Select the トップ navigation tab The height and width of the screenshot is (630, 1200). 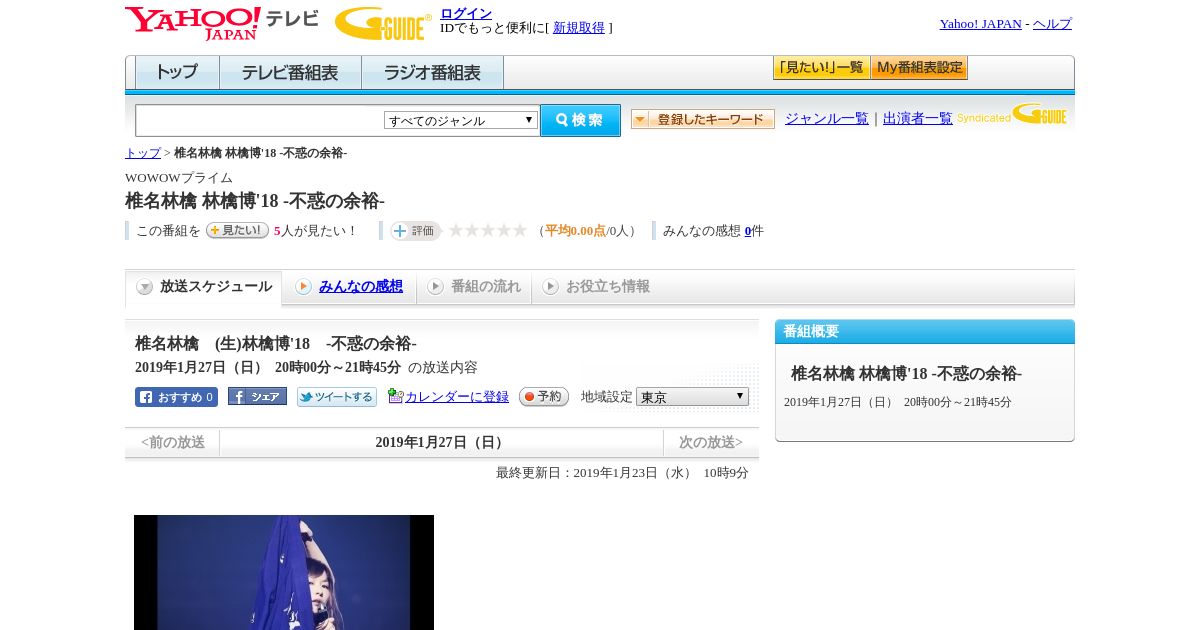[x=177, y=73]
